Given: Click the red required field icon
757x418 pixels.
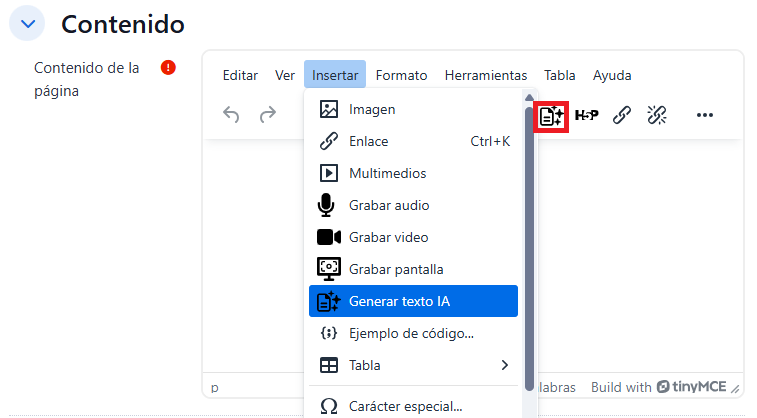Looking at the screenshot, I should pyautogui.click(x=168, y=68).
